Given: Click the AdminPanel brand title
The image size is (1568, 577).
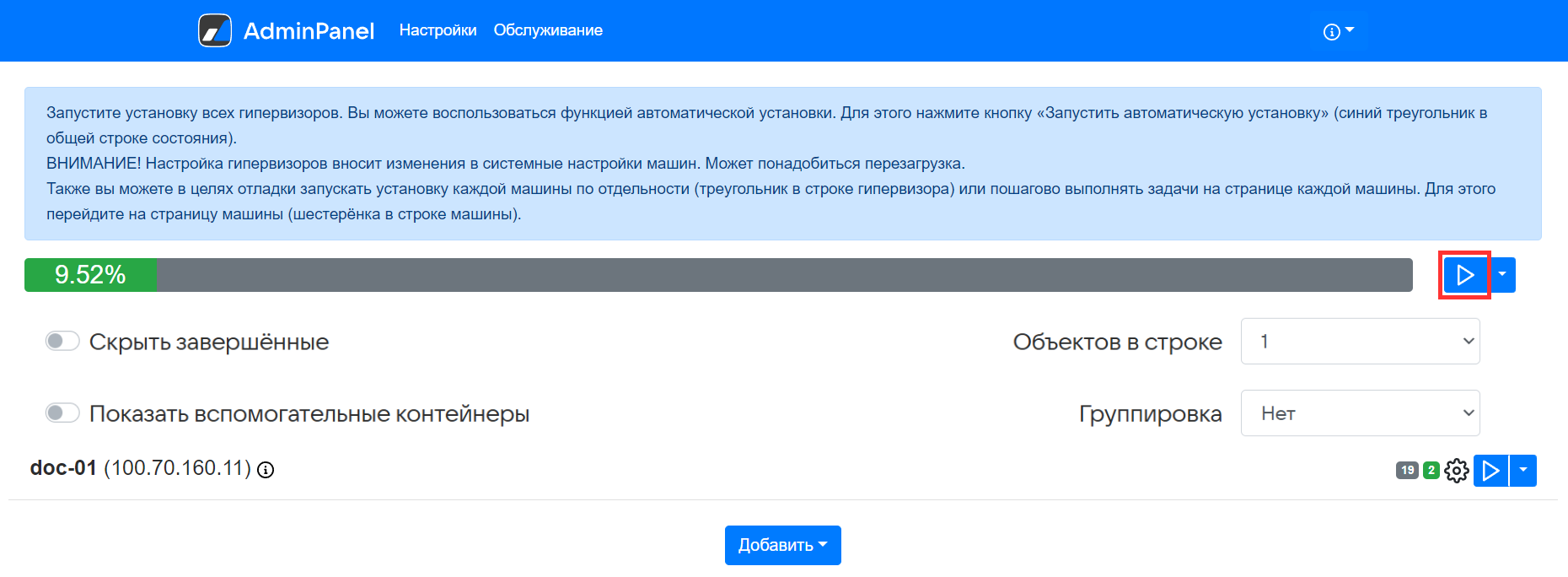Looking at the screenshot, I should pyautogui.click(x=309, y=31).
